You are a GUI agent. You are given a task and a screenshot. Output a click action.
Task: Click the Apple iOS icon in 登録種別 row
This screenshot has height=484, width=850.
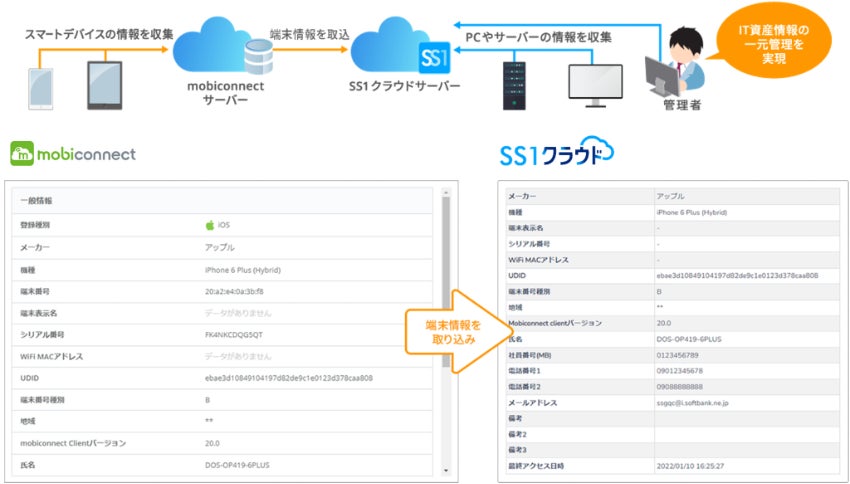click(210, 225)
